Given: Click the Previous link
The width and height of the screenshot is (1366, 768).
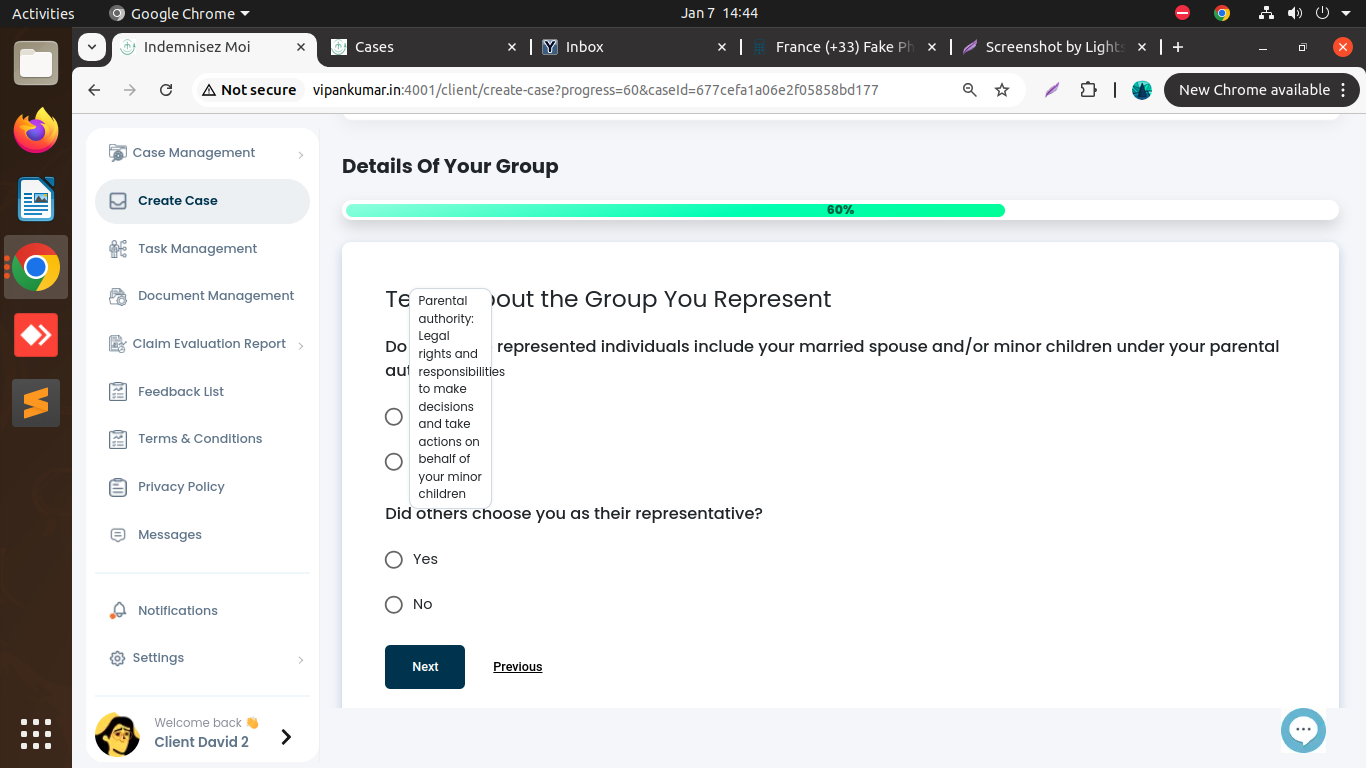Looking at the screenshot, I should [x=517, y=667].
